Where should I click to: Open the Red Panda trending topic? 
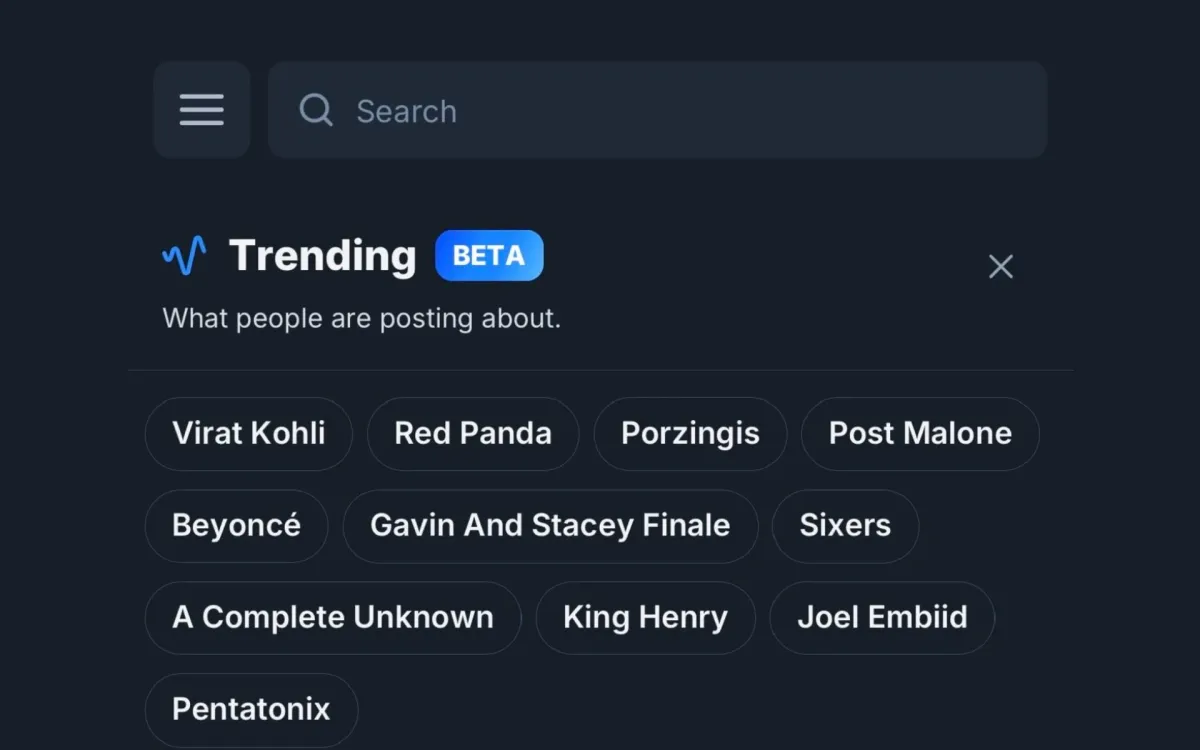point(472,434)
